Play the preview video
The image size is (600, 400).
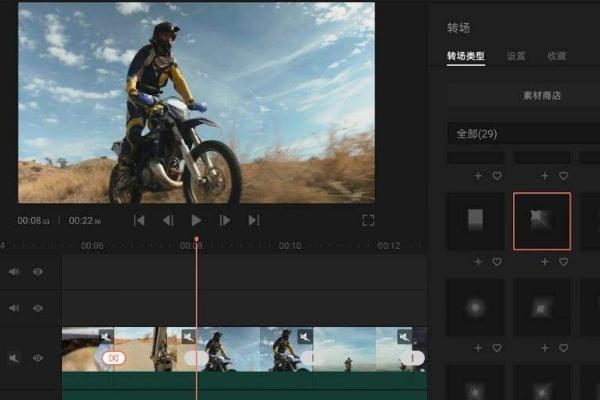click(196, 220)
